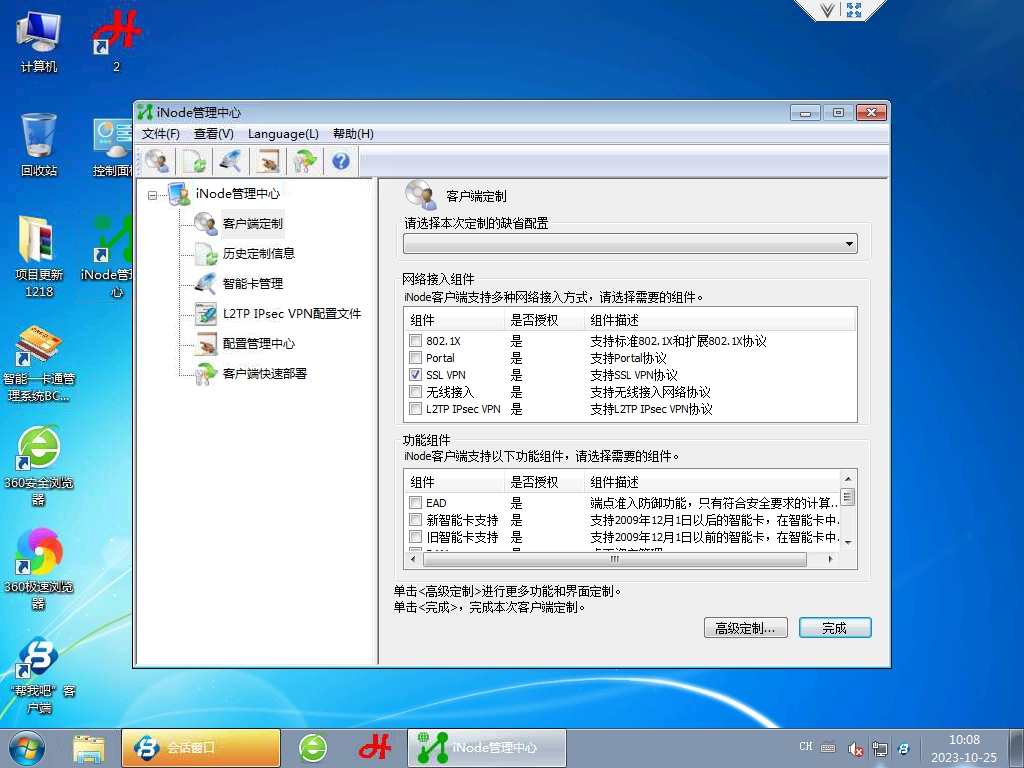Open L2TP IPsec VPN配置文件 tree item

click(x=292, y=313)
